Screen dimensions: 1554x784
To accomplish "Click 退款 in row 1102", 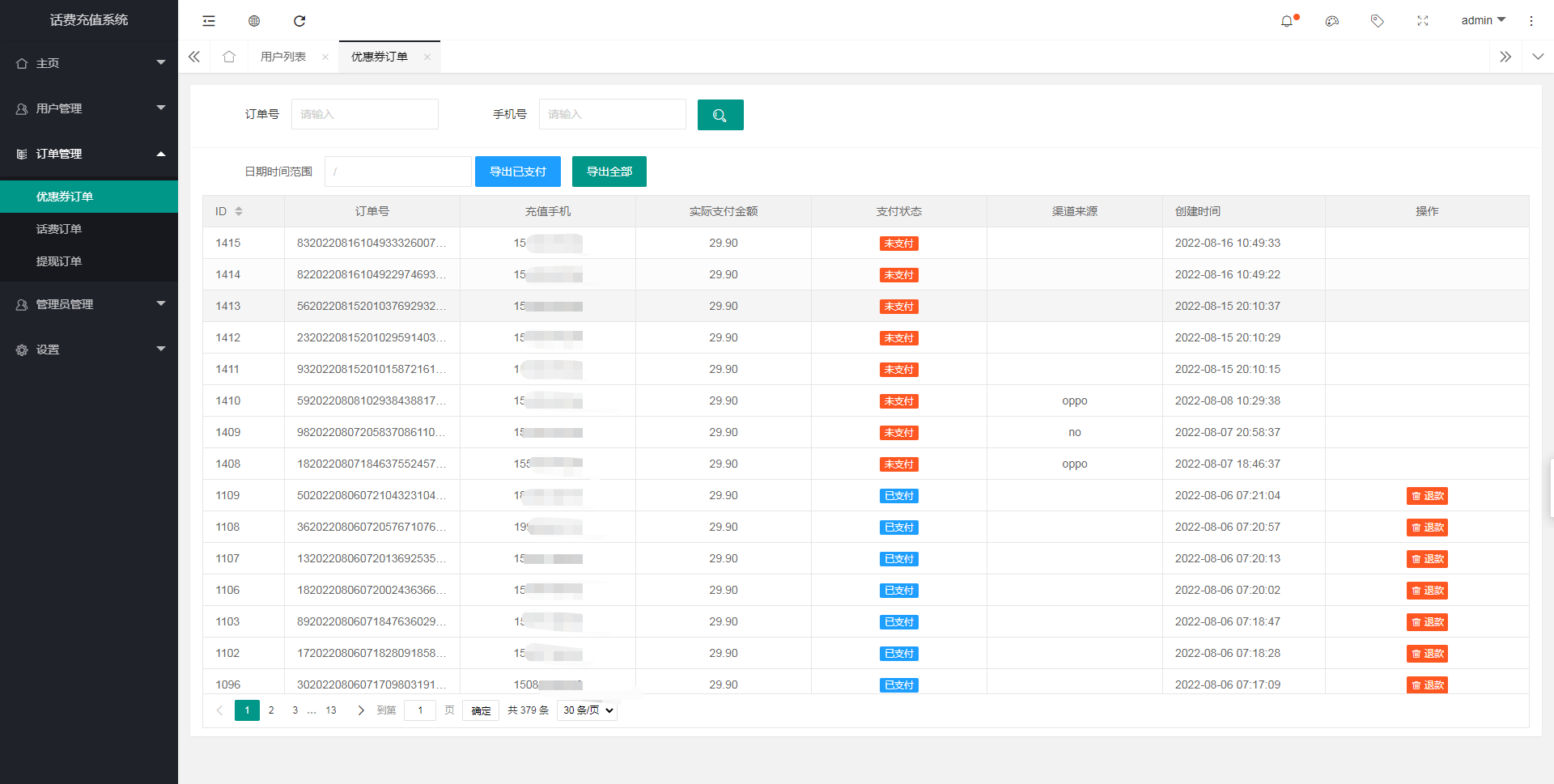I will coord(1427,654).
